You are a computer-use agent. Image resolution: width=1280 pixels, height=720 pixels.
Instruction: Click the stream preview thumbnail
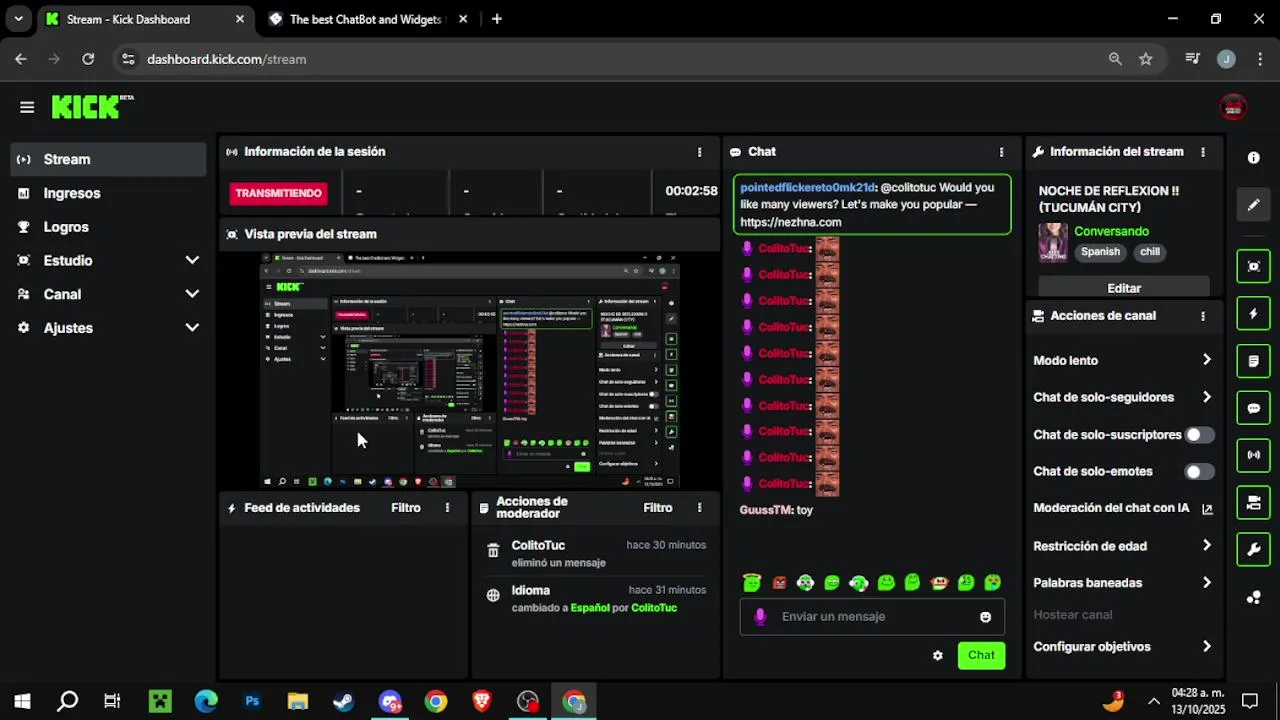(470, 370)
